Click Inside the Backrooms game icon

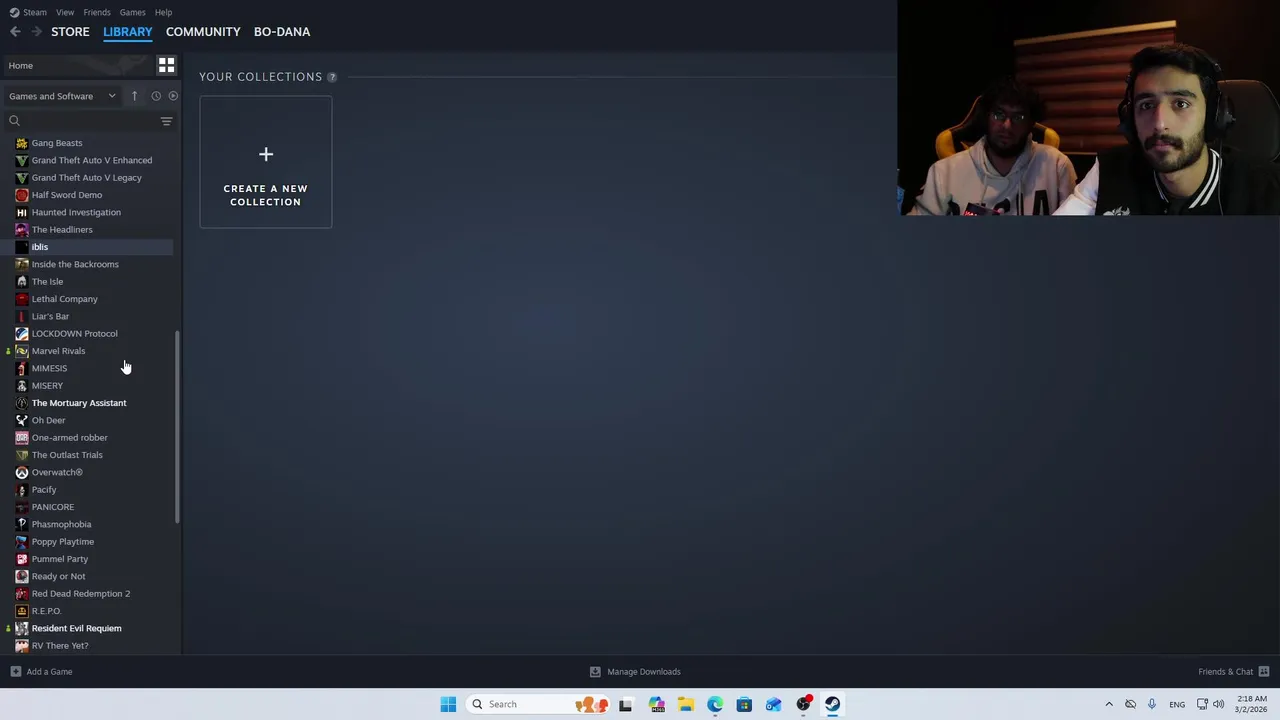coord(22,264)
